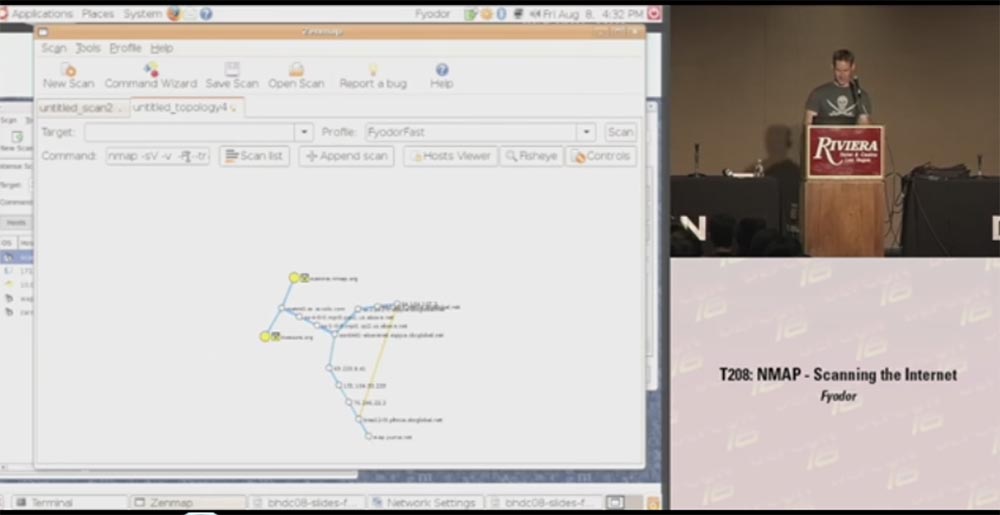Image resolution: width=1000 pixels, height=515 pixels.
Task: Click the update notifier tray icon
Action: (x=471, y=13)
